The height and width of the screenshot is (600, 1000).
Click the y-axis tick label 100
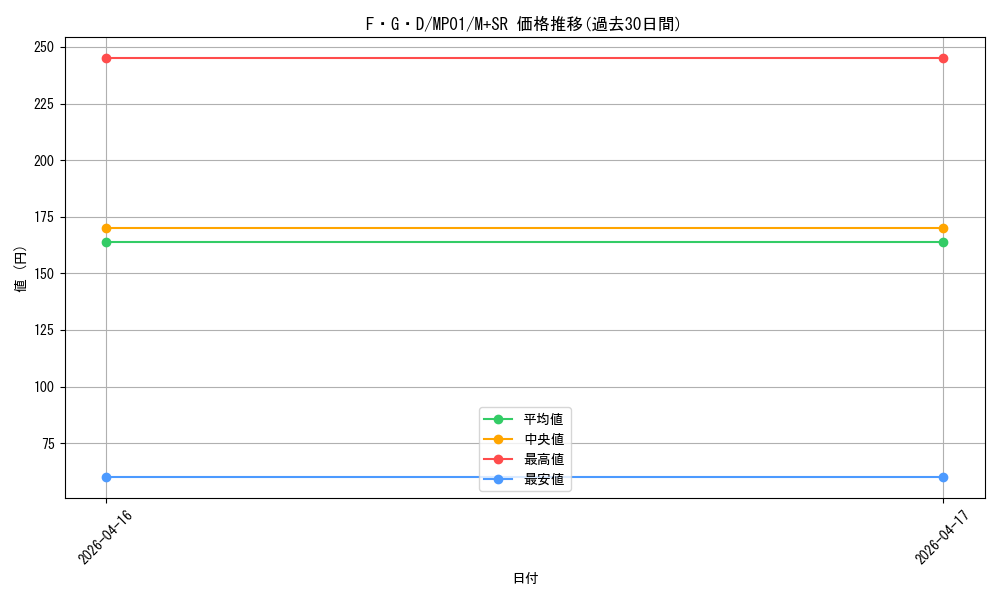pyautogui.click(x=44, y=387)
